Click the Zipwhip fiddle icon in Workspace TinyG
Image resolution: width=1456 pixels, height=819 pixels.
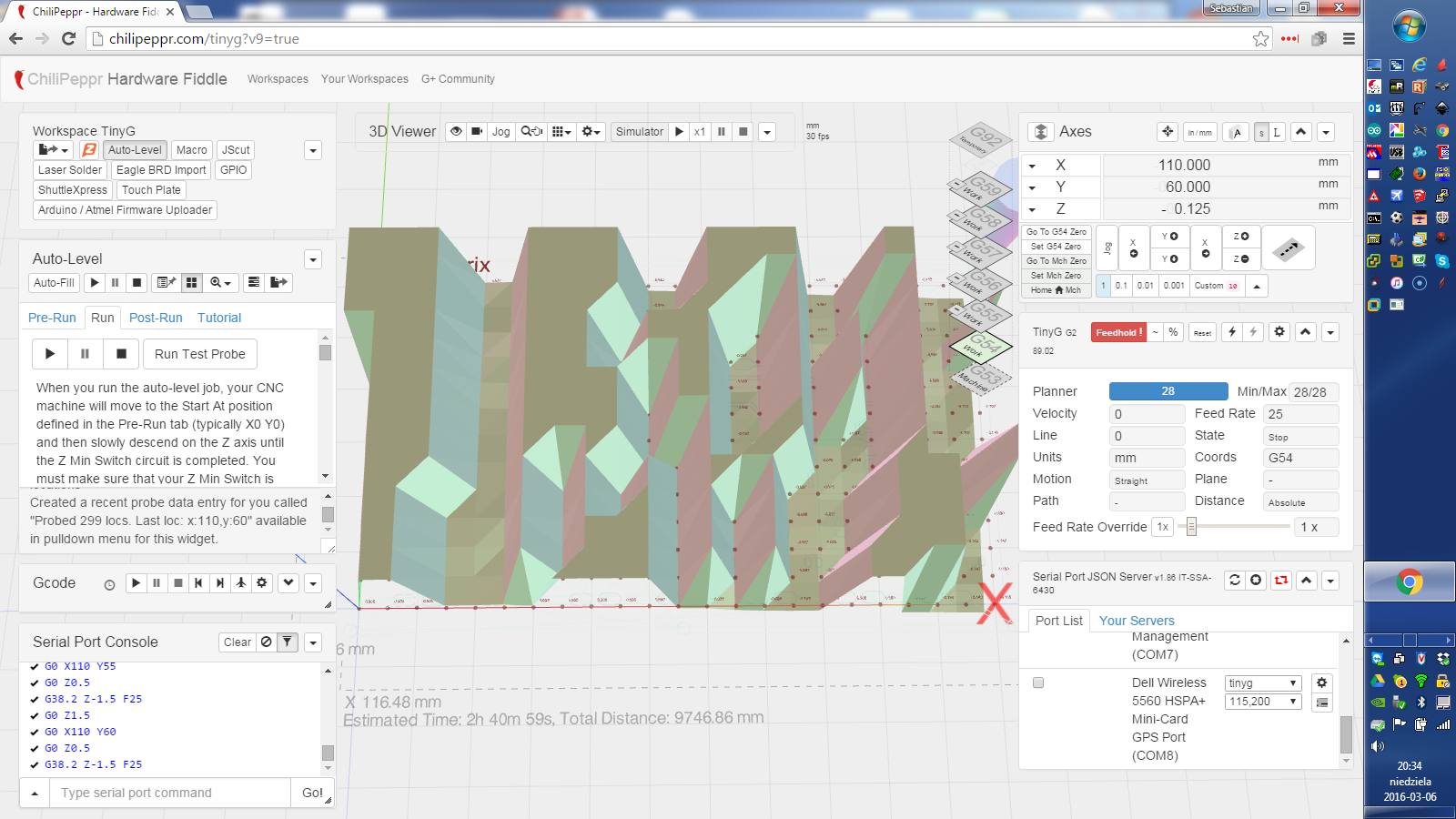[89, 150]
